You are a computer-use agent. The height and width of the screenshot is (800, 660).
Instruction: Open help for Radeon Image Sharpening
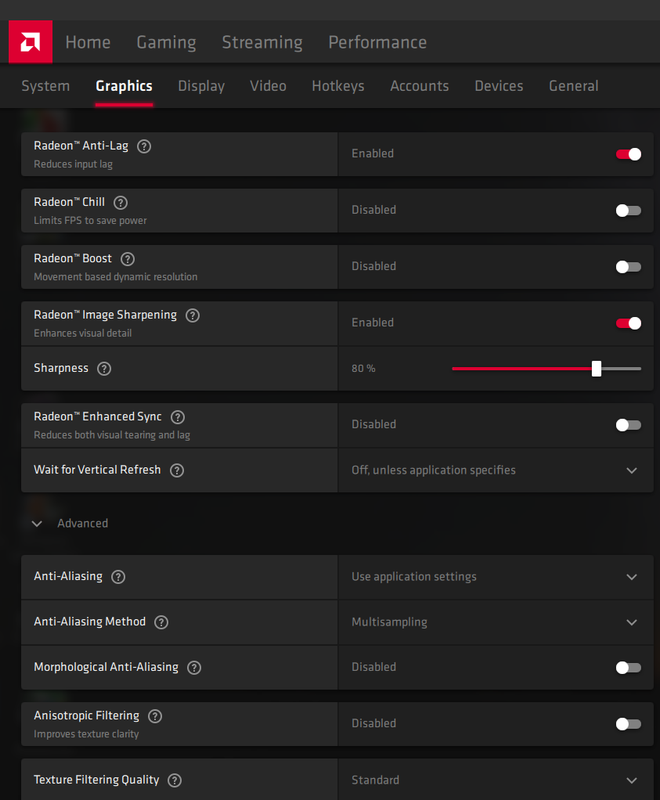193,315
